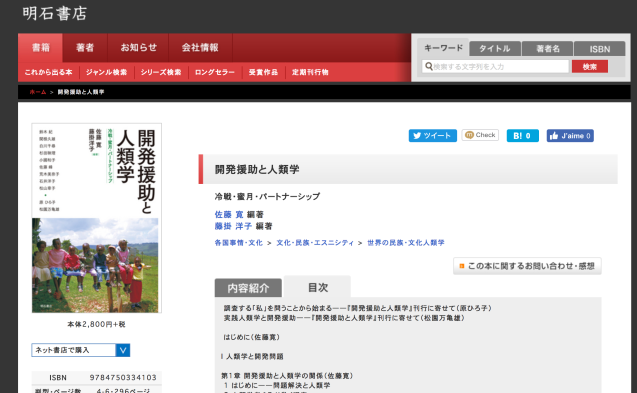Viewport: 637px width, 393px height.
Task: Click the dropdown arrow beside ネット書店で購入
Action: [123, 350]
